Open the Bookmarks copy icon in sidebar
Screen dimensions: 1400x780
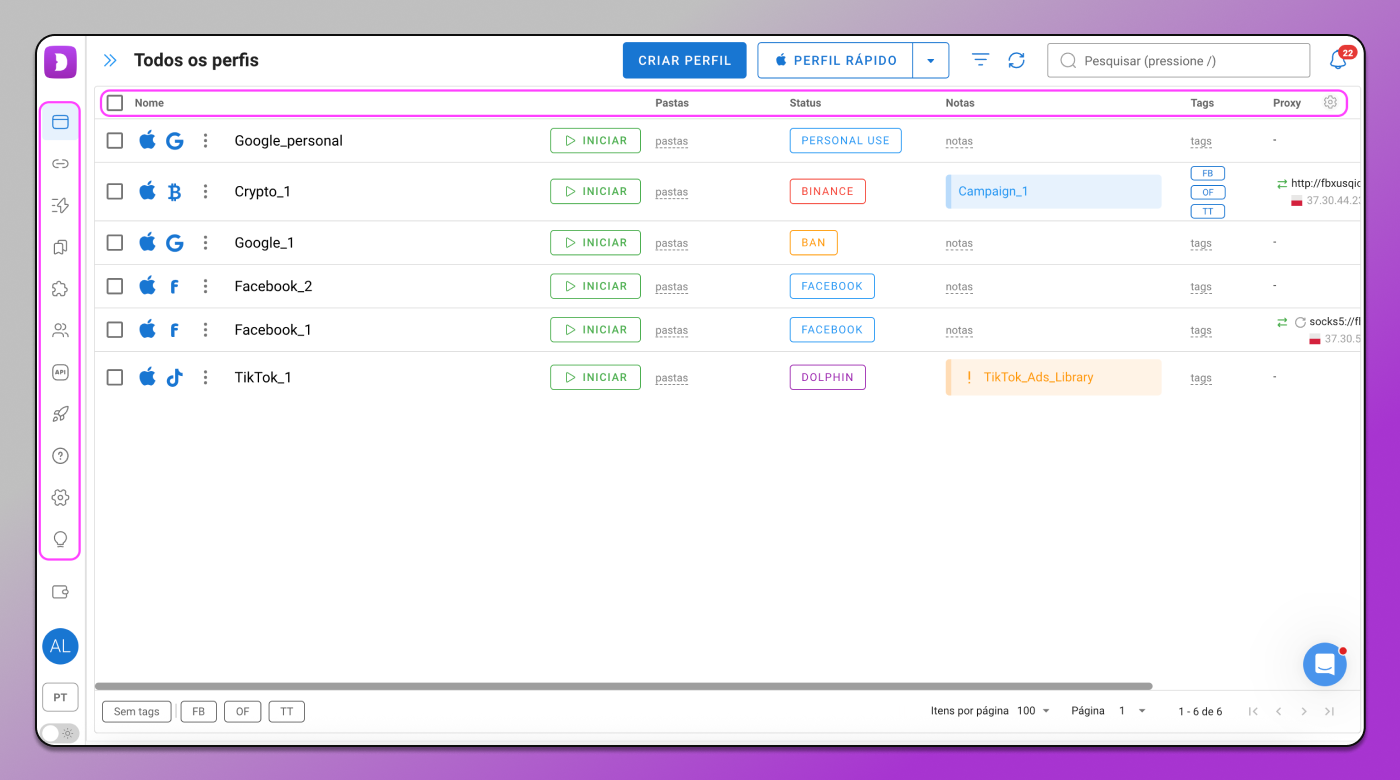pos(60,247)
